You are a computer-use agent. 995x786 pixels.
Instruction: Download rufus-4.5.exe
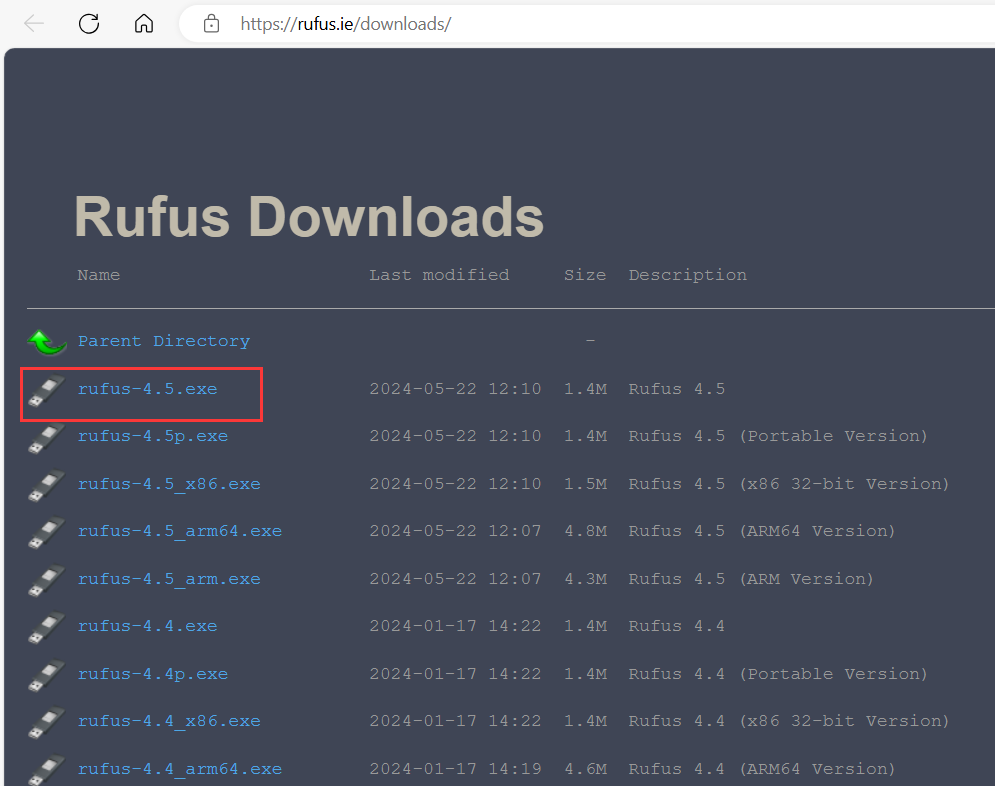click(x=147, y=389)
